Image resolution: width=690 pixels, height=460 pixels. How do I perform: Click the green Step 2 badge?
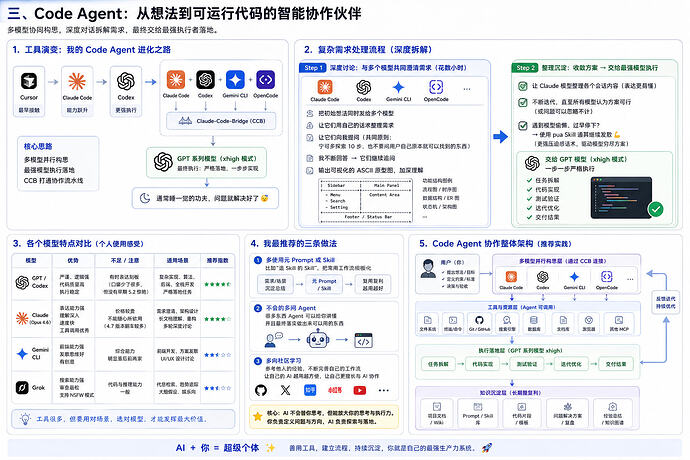525,68
